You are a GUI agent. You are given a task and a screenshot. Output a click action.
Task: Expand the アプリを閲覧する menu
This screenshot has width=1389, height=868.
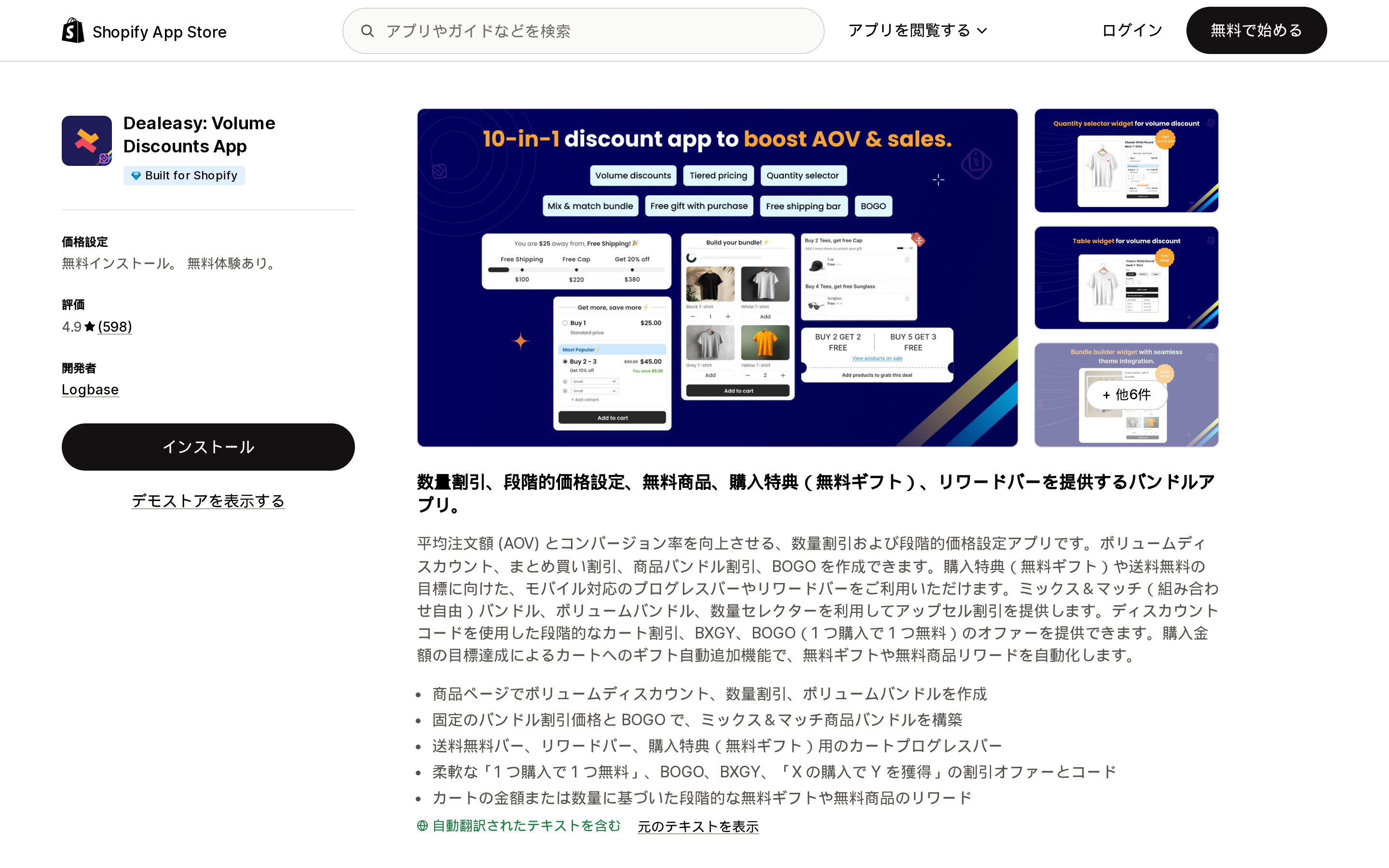[x=917, y=30]
